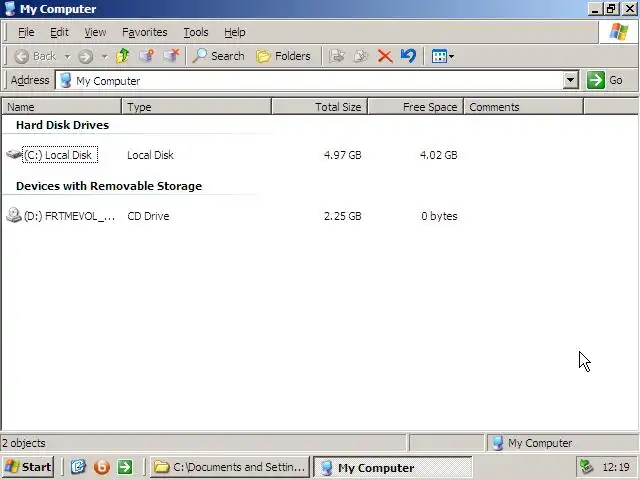Open the Favorites menu

(144, 32)
